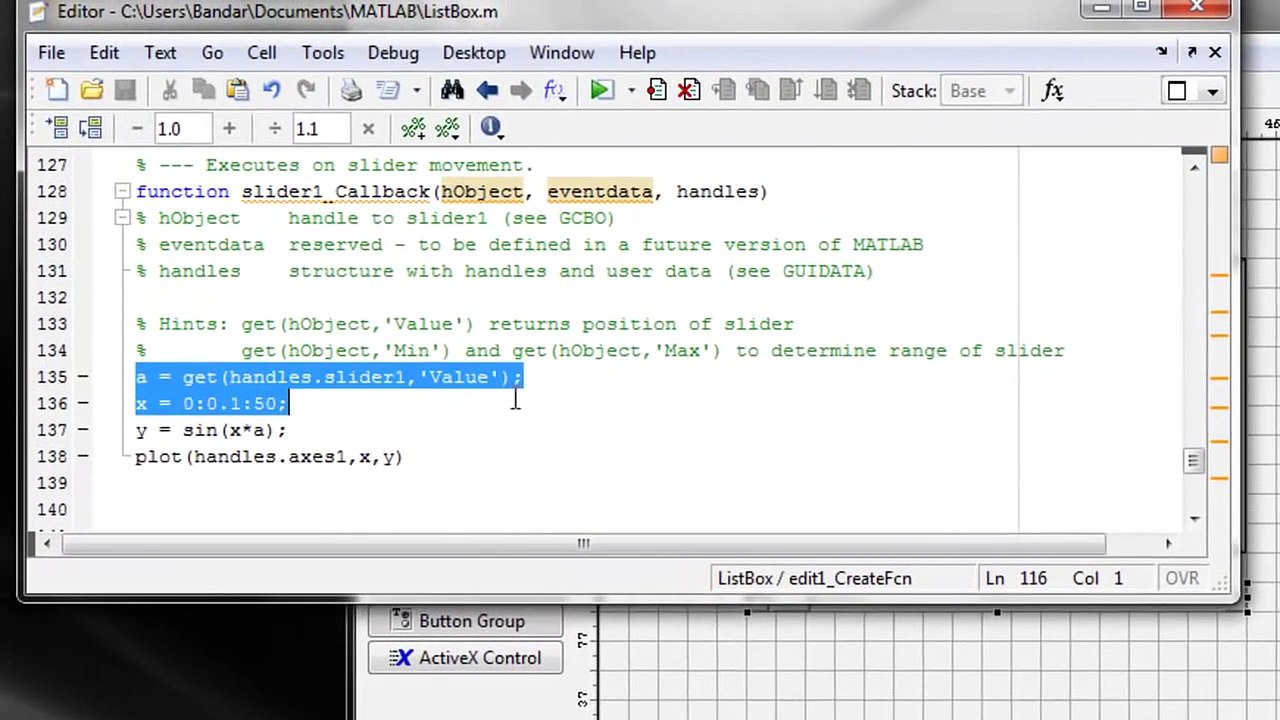Toggle breakpoint on line 135

coord(83,377)
